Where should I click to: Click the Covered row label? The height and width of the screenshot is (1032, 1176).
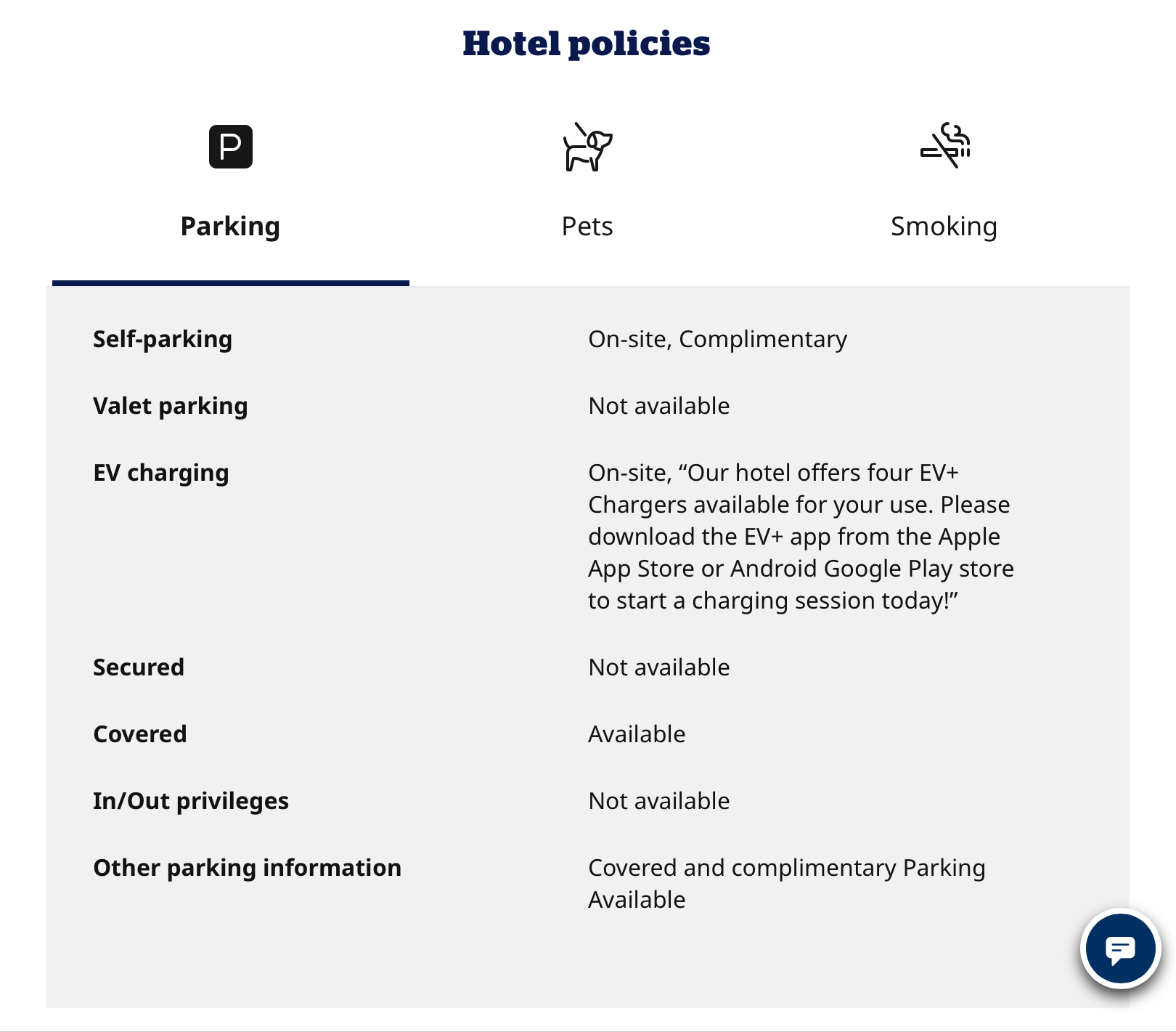coord(140,734)
